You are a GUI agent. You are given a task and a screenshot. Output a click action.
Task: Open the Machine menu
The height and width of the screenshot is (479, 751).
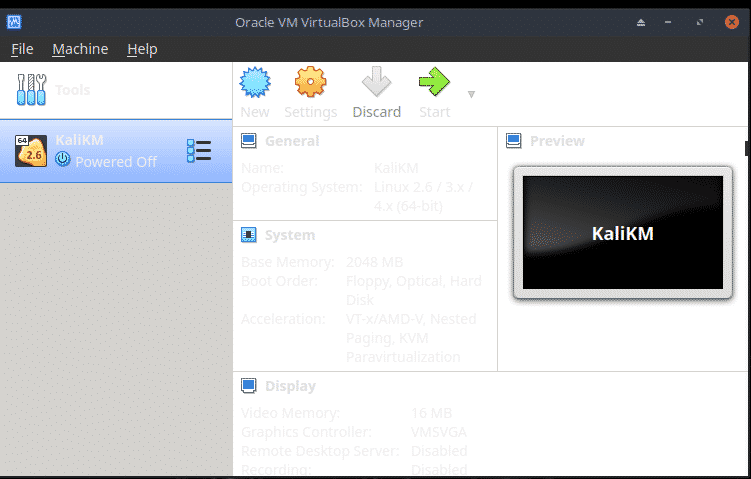[80, 49]
